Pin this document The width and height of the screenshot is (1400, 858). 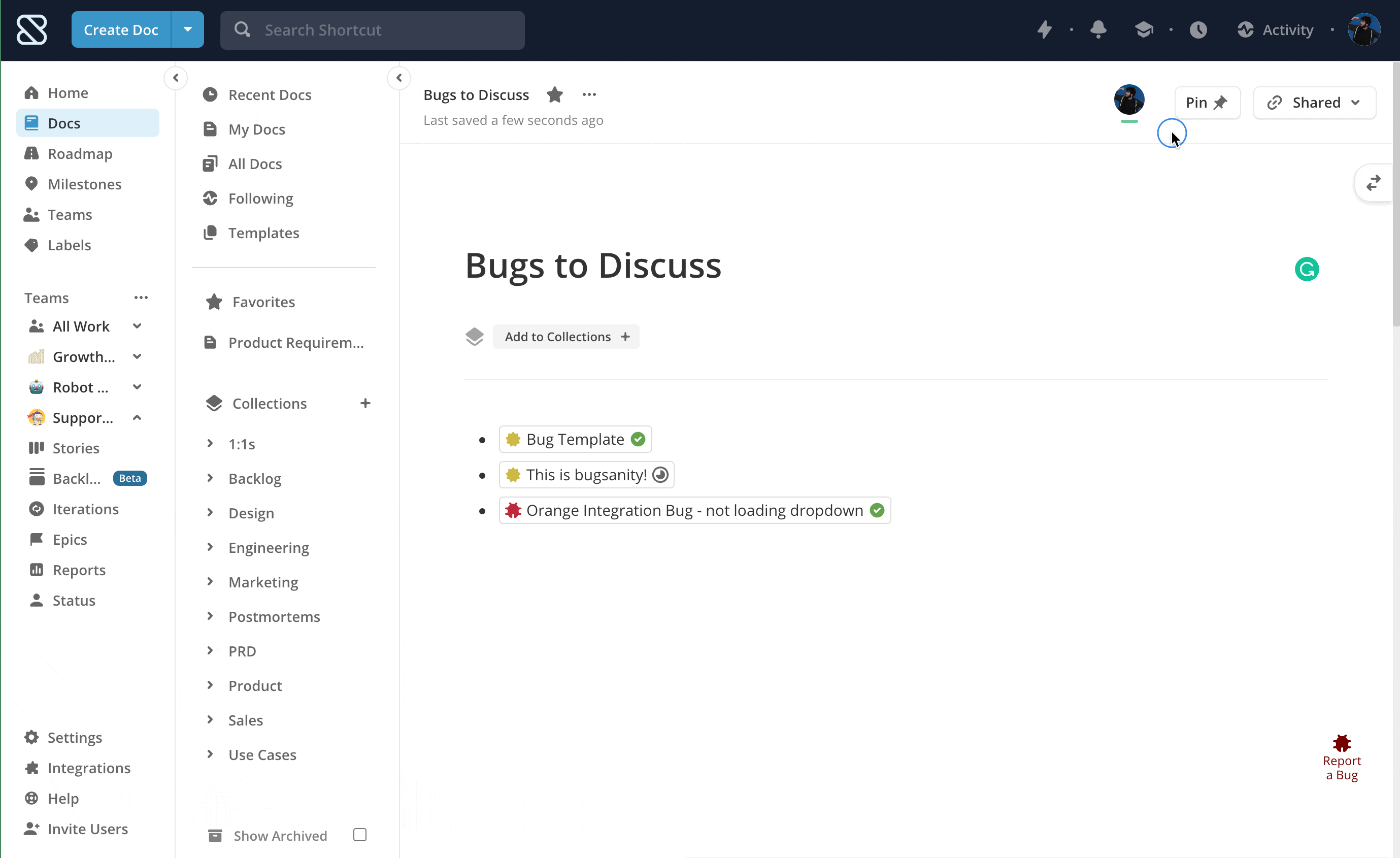(1207, 103)
